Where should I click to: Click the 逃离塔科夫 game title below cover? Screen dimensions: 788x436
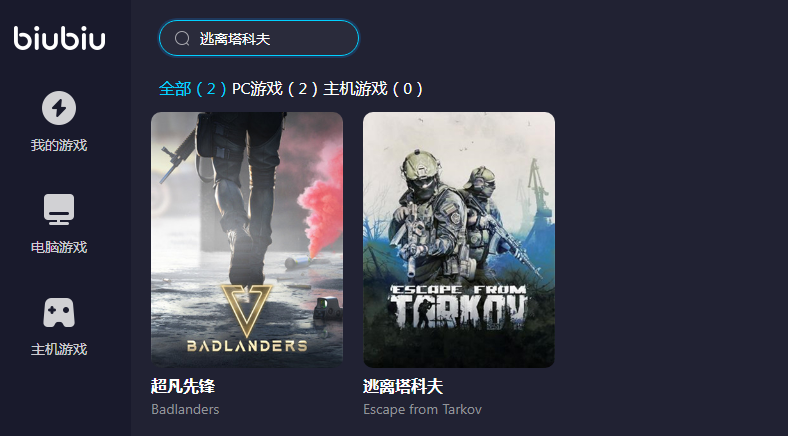pyautogui.click(x=403, y=386)
